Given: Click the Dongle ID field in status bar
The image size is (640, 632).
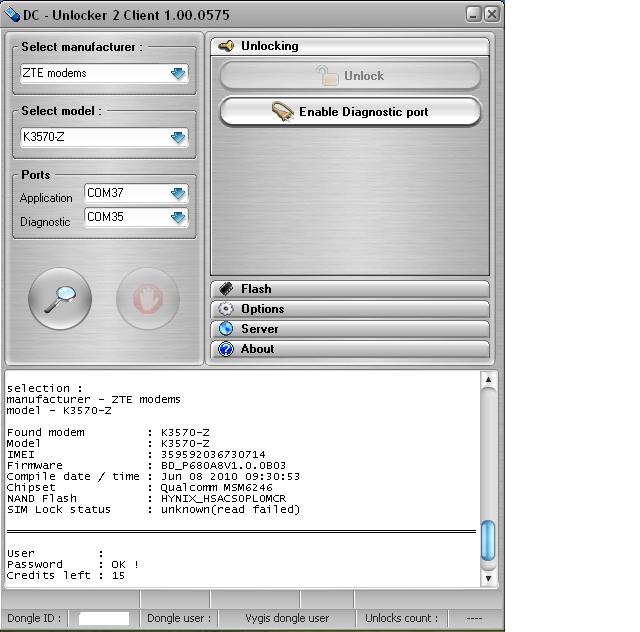Looking at the screenshot, I should click(104, 618).
